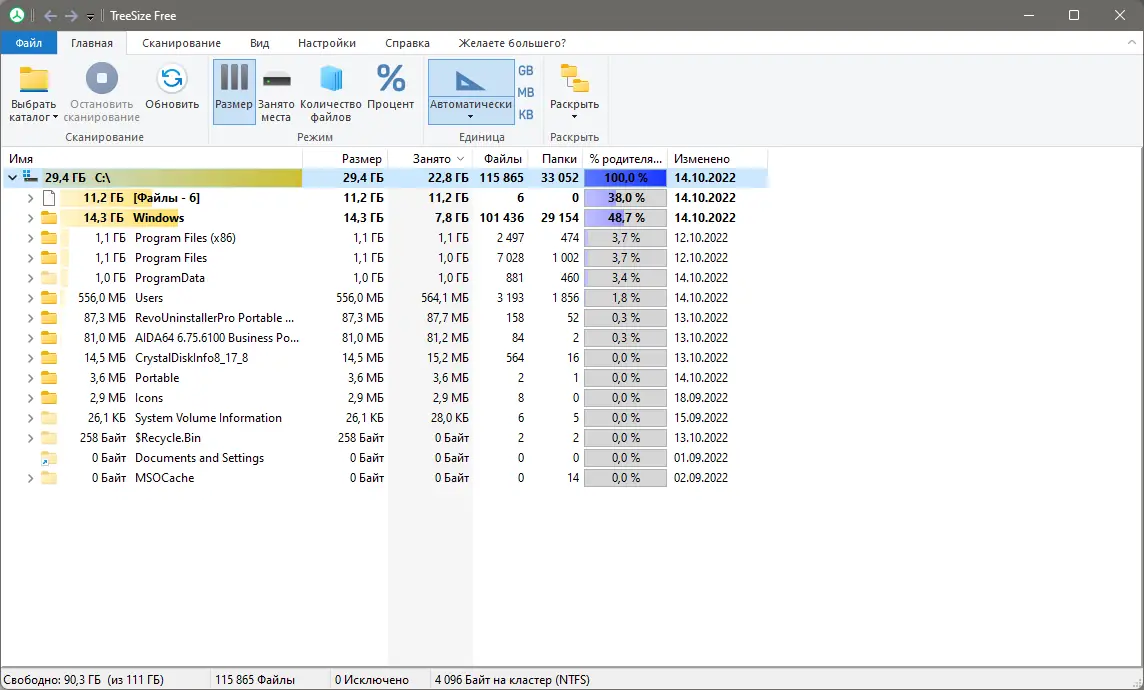The width and height of the screenshot is (1144, 690).
Task: Open the quick access toolbar dropdown
Action: (x=90, y=17)
